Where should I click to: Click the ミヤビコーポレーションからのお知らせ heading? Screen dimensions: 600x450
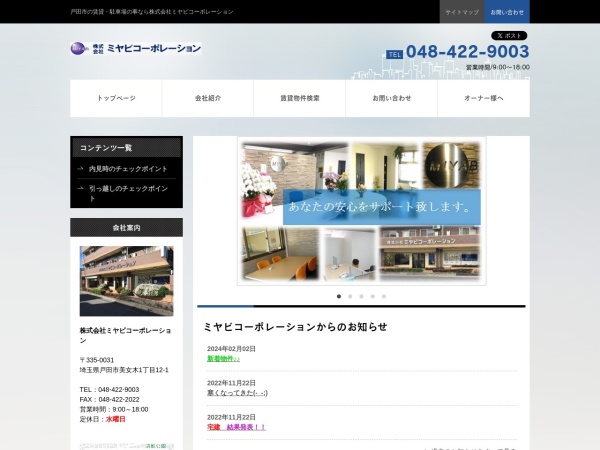pos(295,327)
